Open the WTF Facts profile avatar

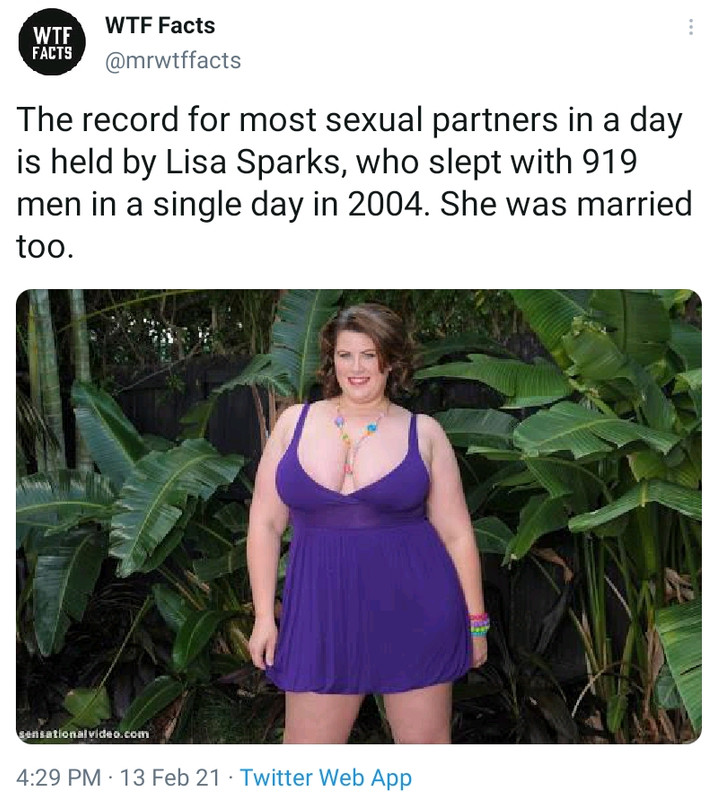[52, 43]
